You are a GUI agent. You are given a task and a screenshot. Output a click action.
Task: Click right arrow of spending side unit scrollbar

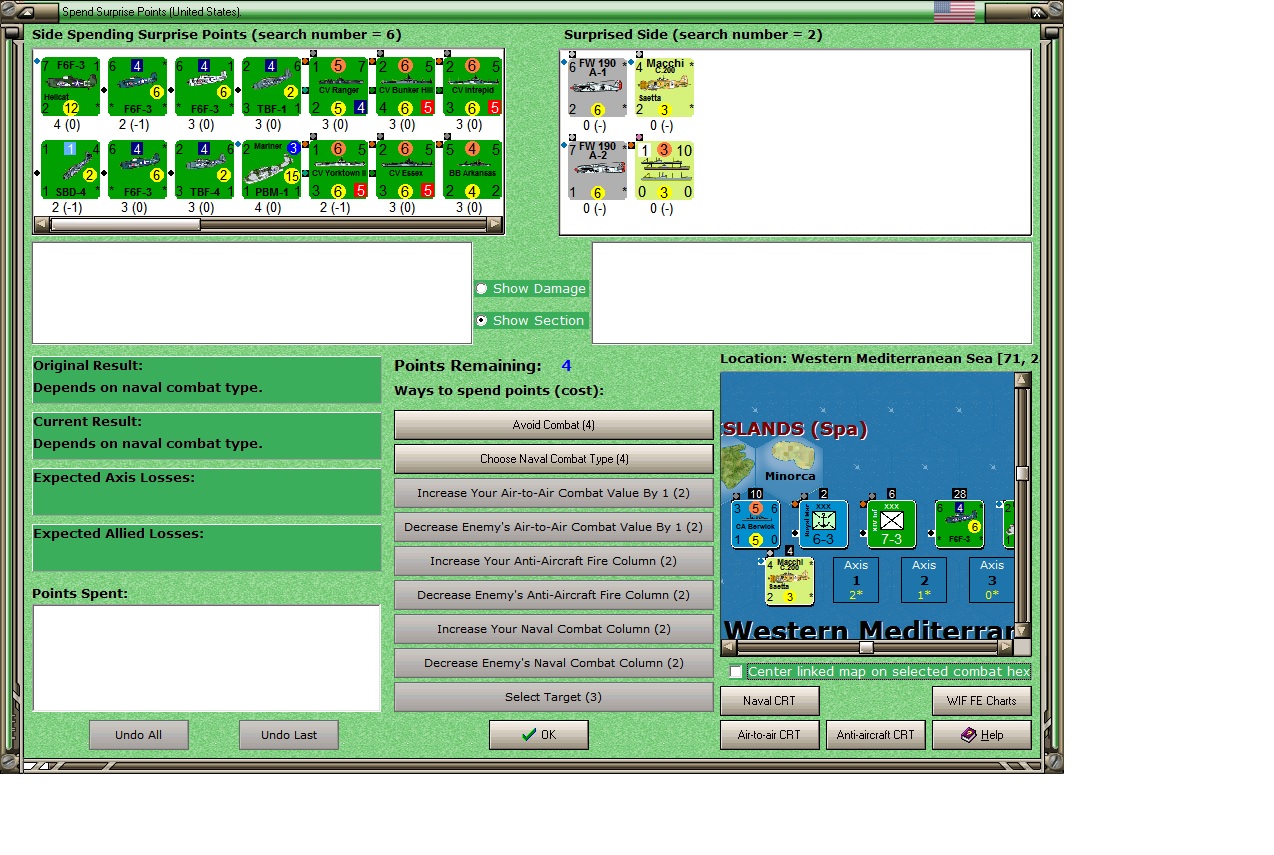pyautogui.click(x=494, y=225)
